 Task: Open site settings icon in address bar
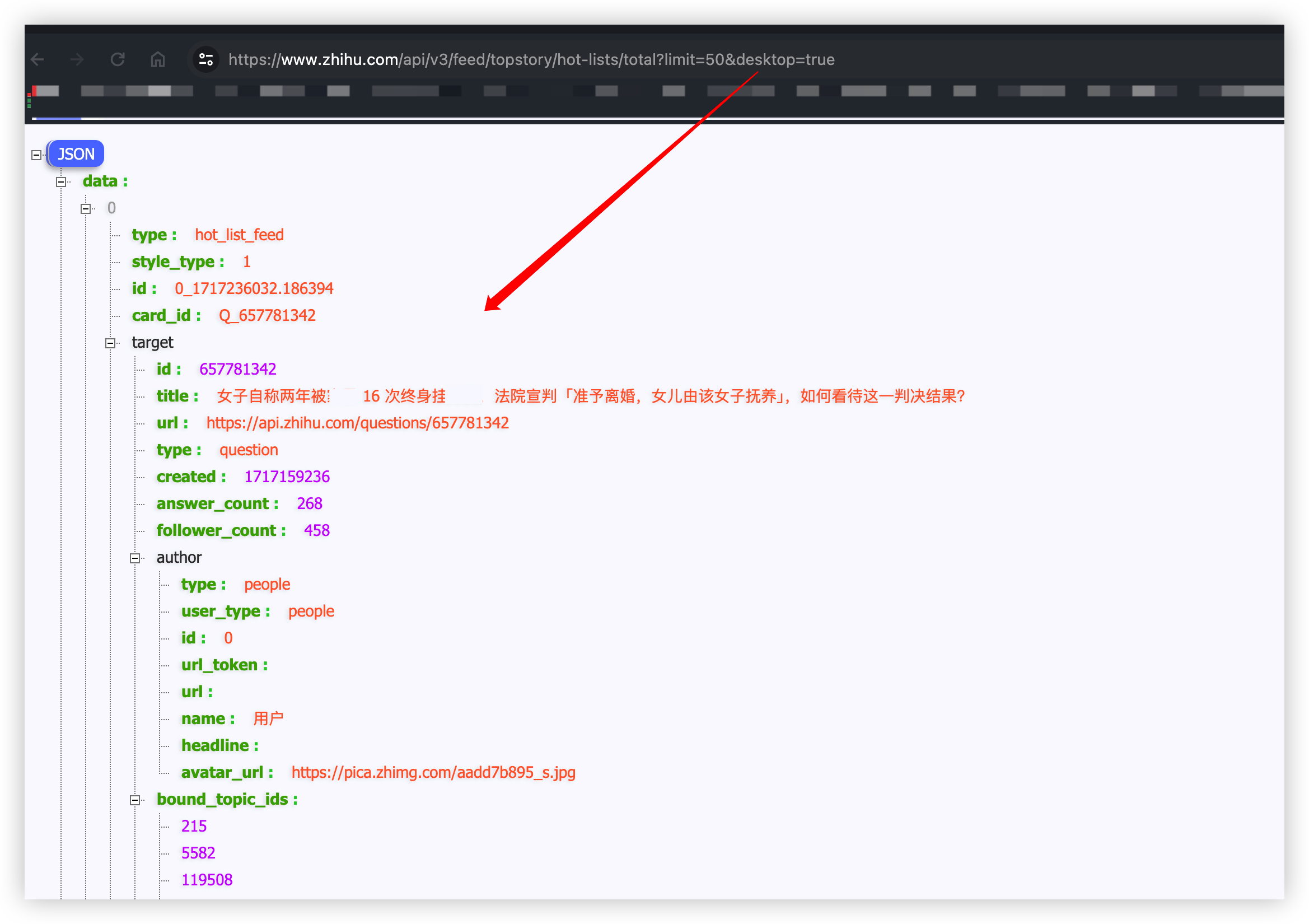(x=206, y=59)
